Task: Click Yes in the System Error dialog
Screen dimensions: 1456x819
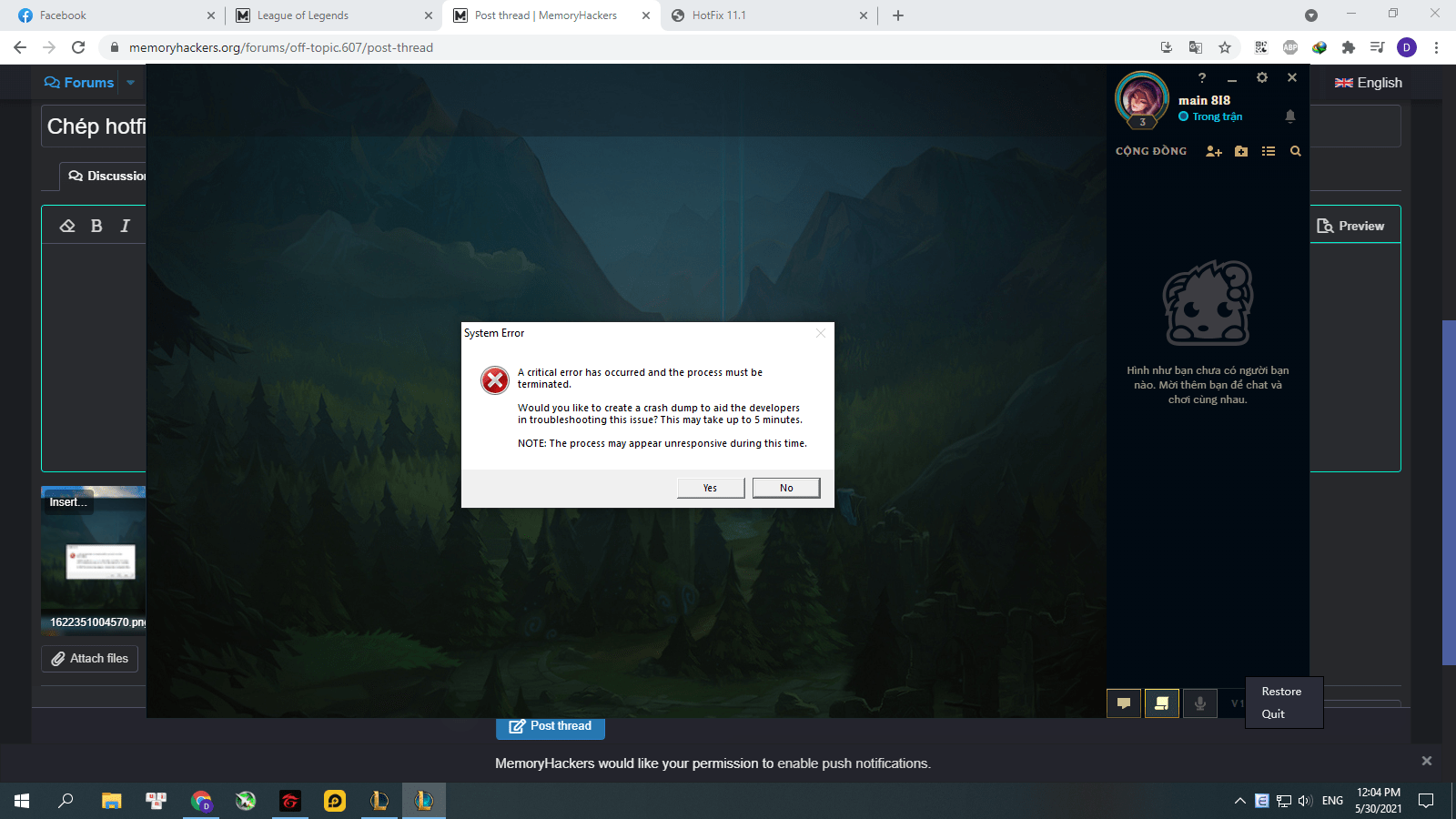Action: [711, 488]
